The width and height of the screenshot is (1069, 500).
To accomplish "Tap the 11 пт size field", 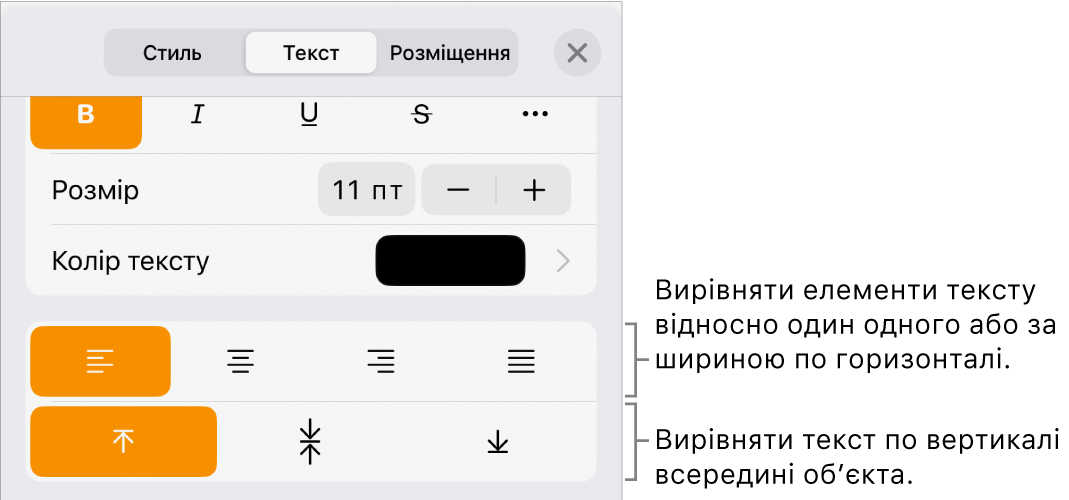I will (x=367, y=190).
